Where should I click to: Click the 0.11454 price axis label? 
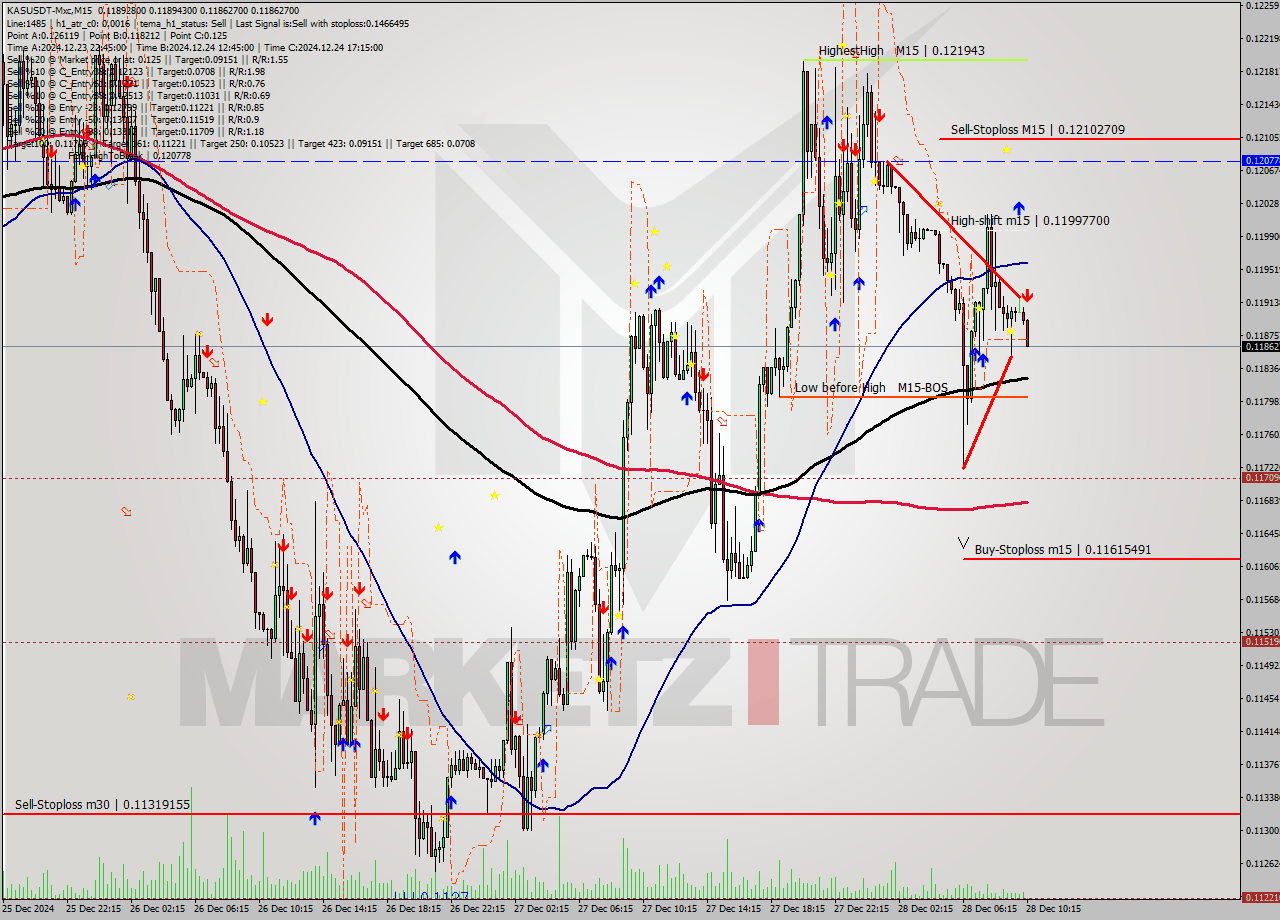coord(1262,698)
